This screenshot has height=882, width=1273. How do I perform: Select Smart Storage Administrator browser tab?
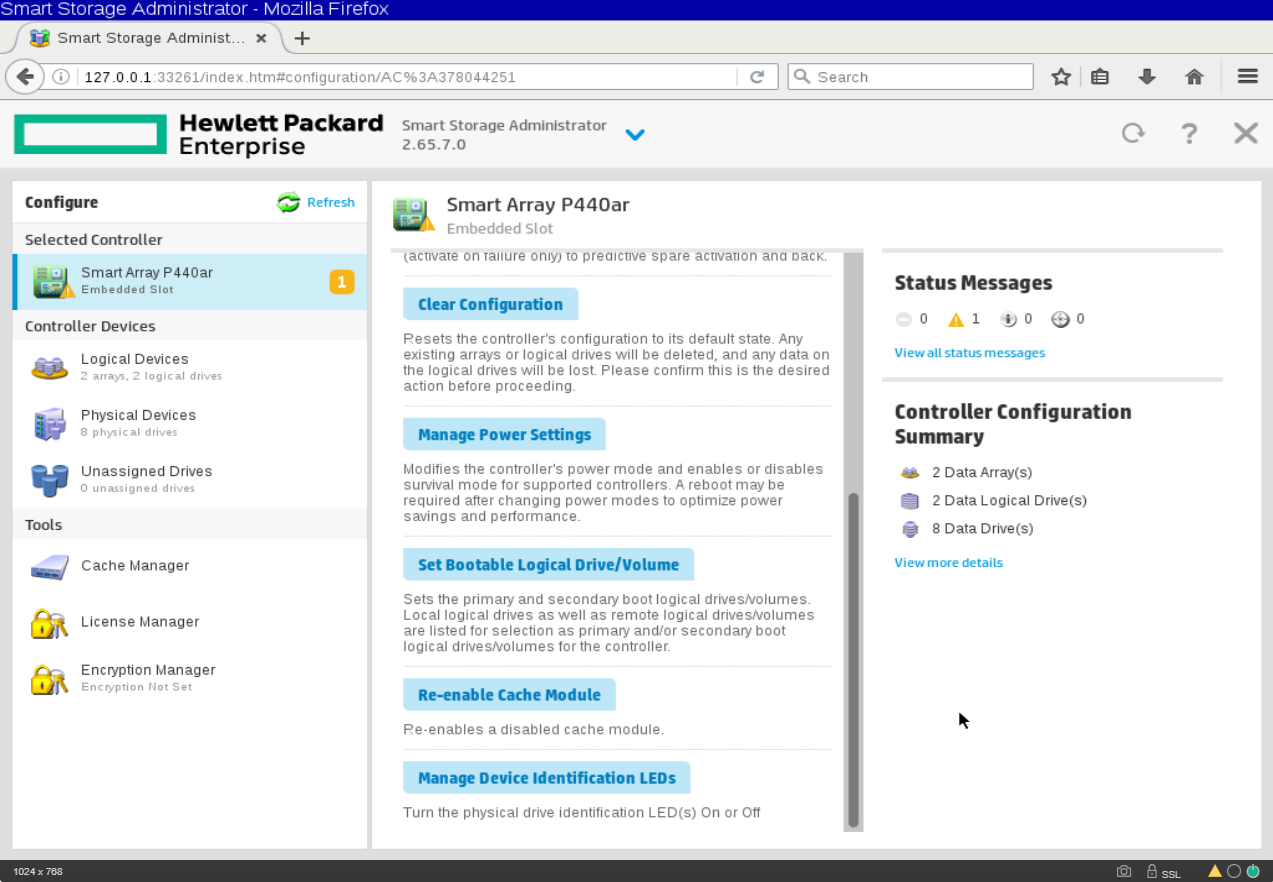(x=150, y=38)
